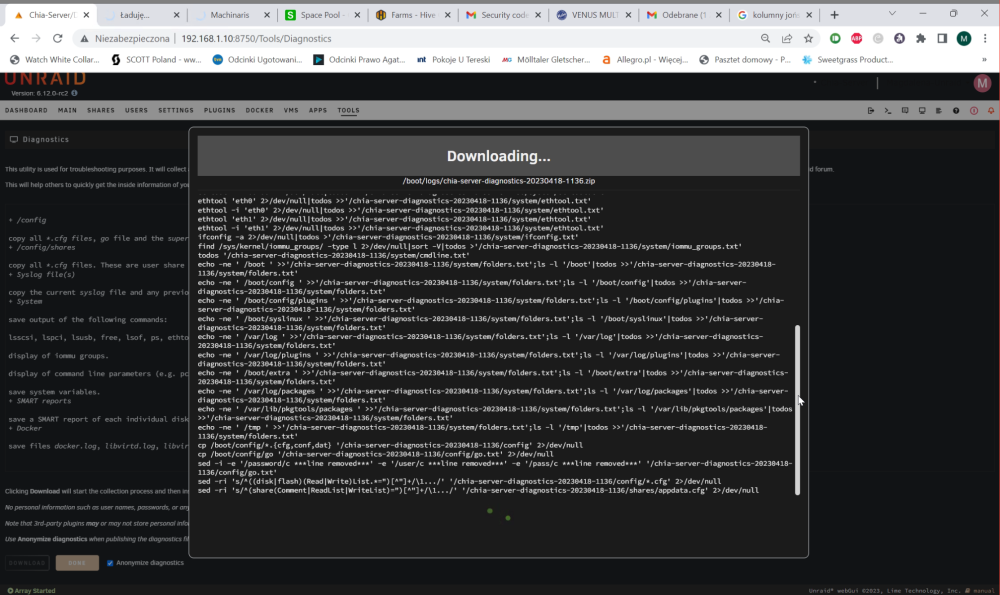This screenshot has height=595, width=1000.
Task: Click the Unraid system info monitor icon
Action: pyautogui.click(x=922, y=110)
